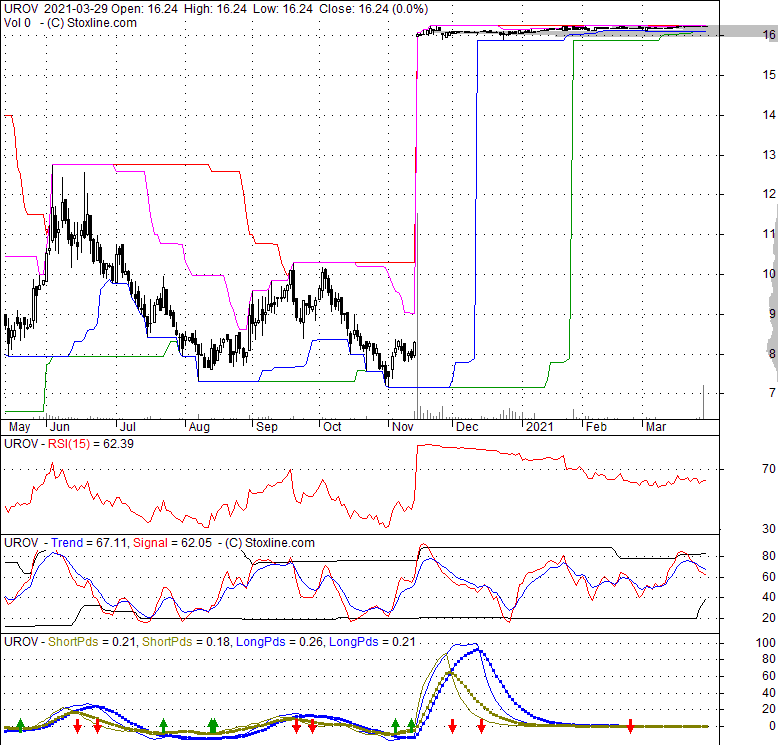Viewport: 780px width, 745px height.
Task: Click the '10' price axis label
Action: tap(769, 274)
